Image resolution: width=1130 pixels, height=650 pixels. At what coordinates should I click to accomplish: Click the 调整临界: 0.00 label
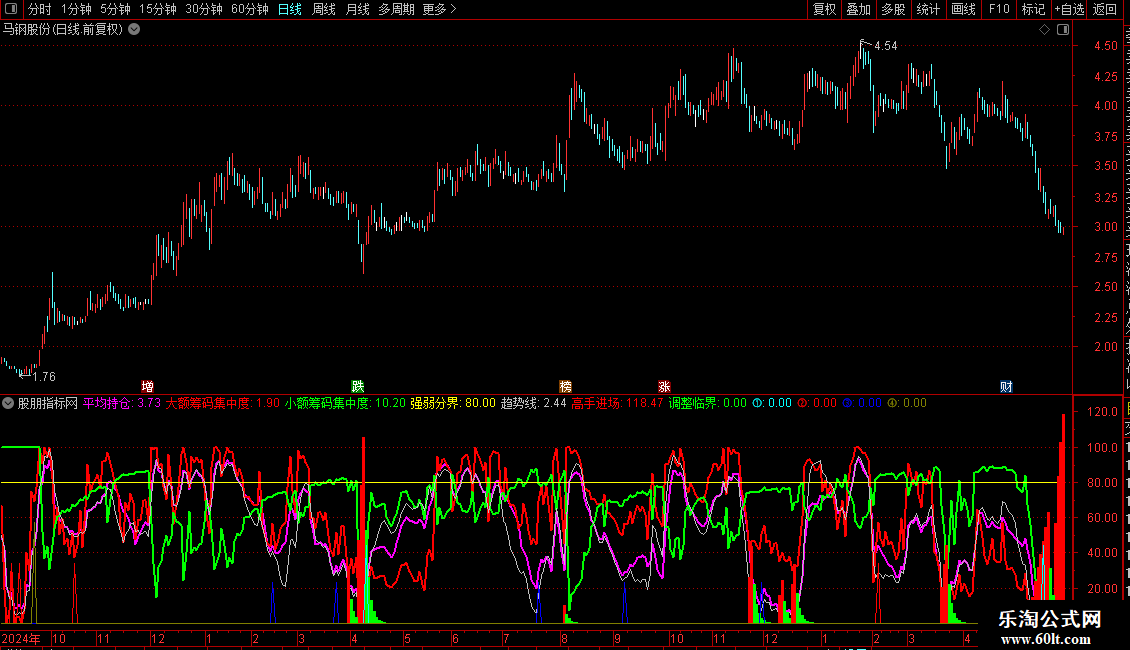(x=708, y=404)
